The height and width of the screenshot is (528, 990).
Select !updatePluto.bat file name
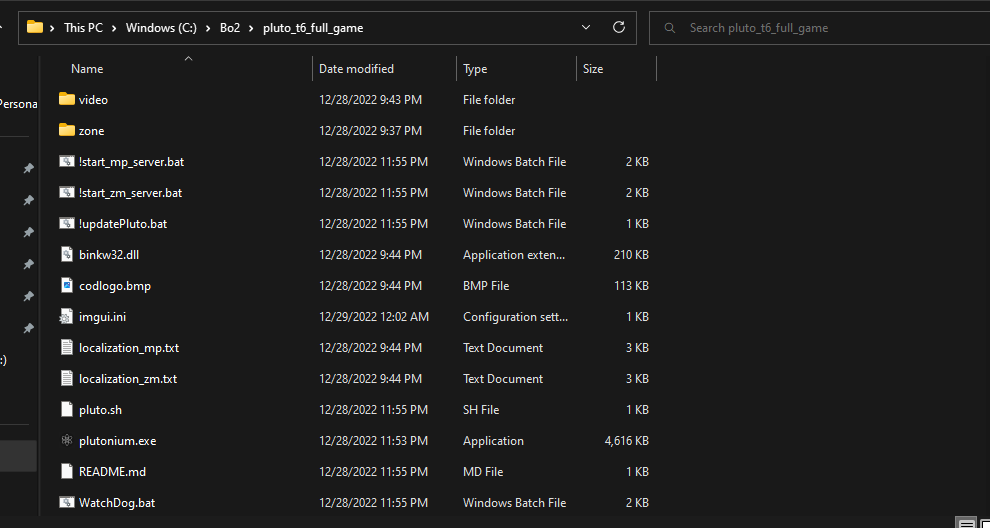point(123,224)
